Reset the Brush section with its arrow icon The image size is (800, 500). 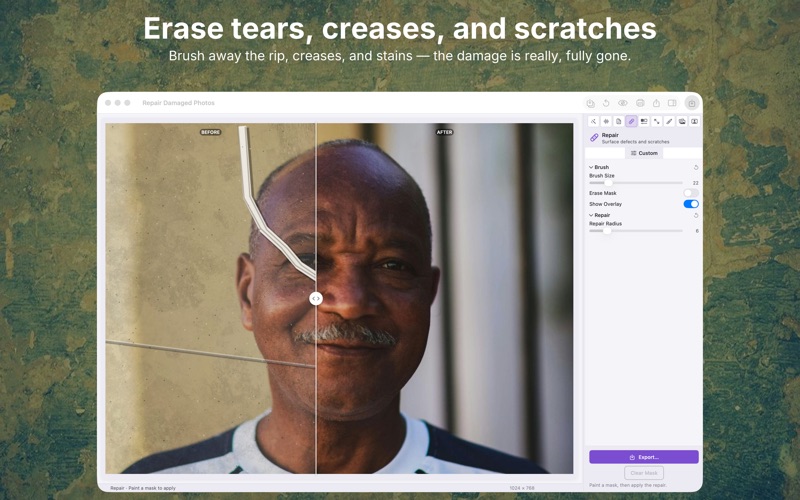[696, 167]
